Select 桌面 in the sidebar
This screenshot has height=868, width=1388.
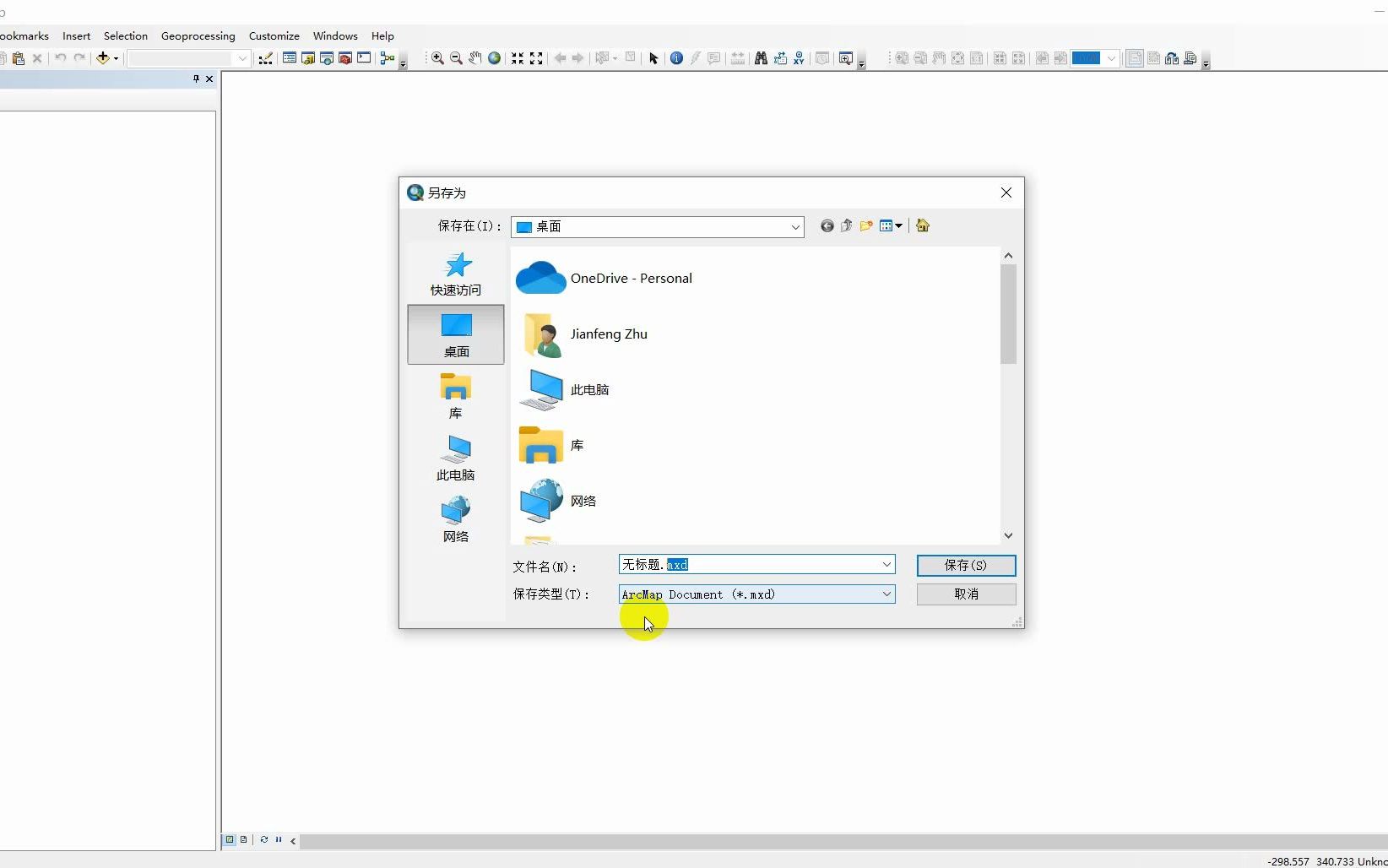pyautogui.click(x=456, y=334)
